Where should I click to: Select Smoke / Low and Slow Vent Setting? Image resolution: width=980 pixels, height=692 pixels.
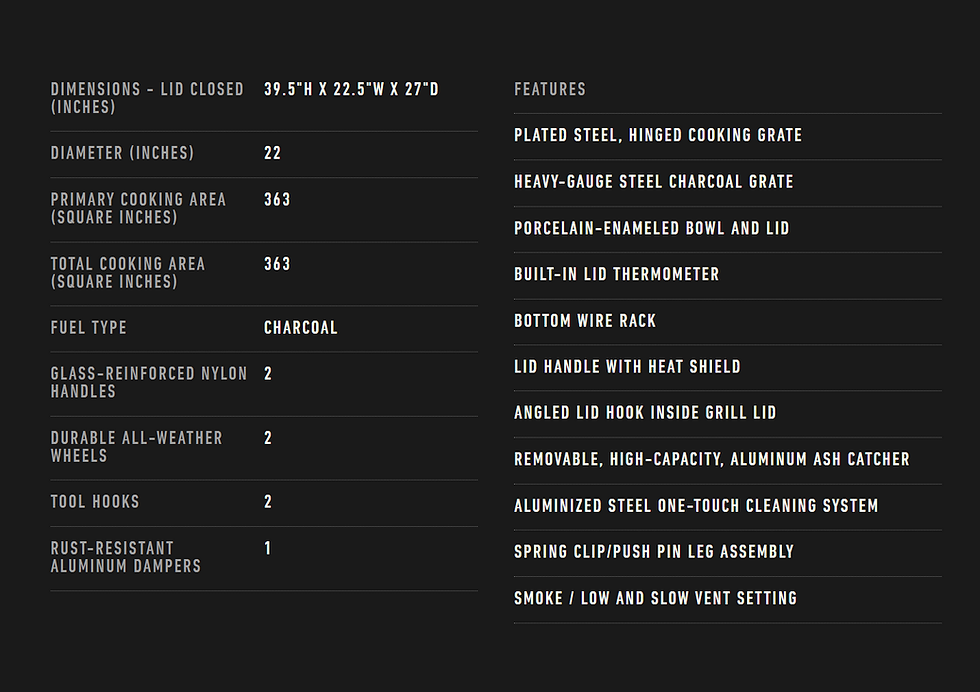click(x=655, y=598)
